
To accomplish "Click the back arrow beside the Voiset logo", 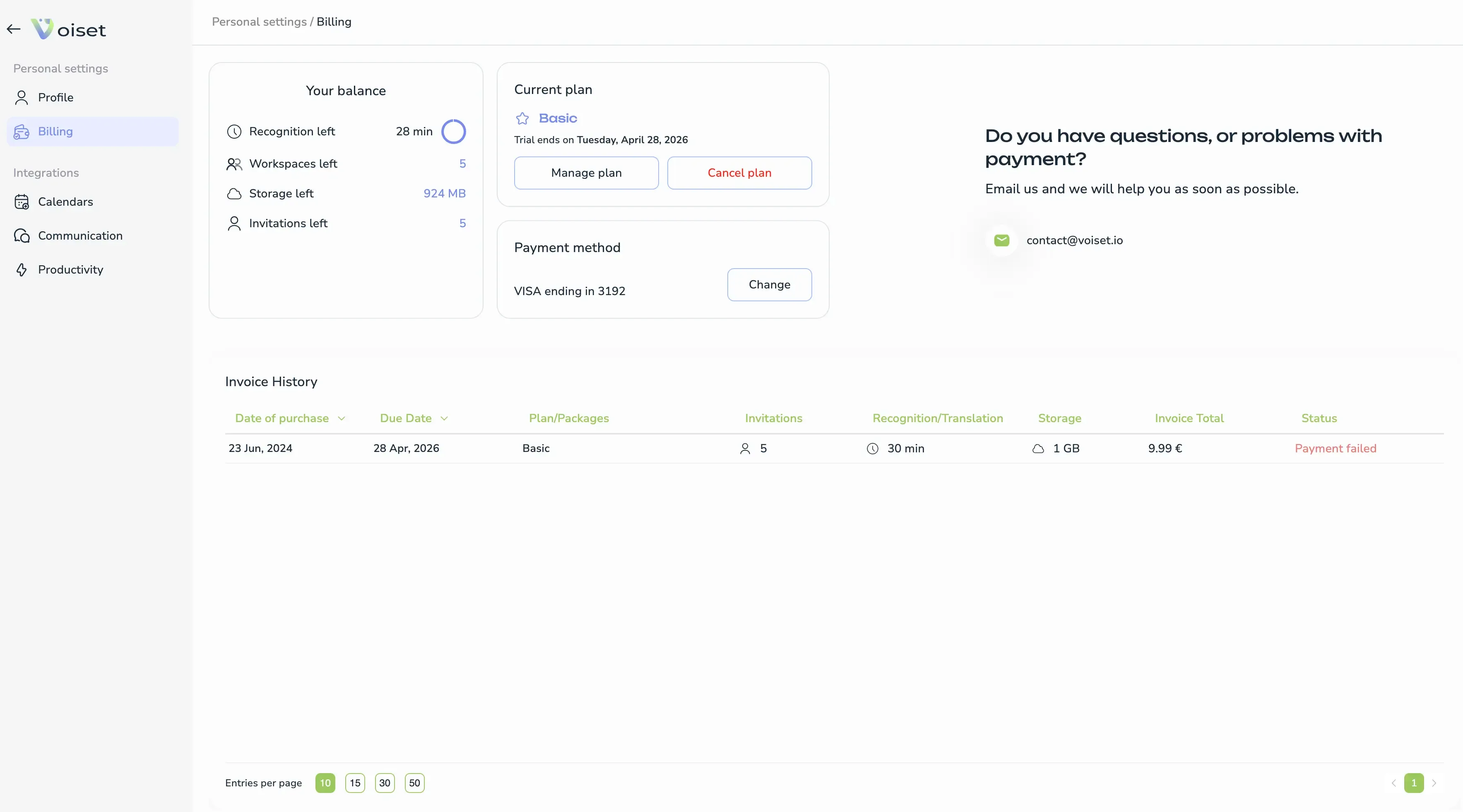I will [x=13, y=29].
